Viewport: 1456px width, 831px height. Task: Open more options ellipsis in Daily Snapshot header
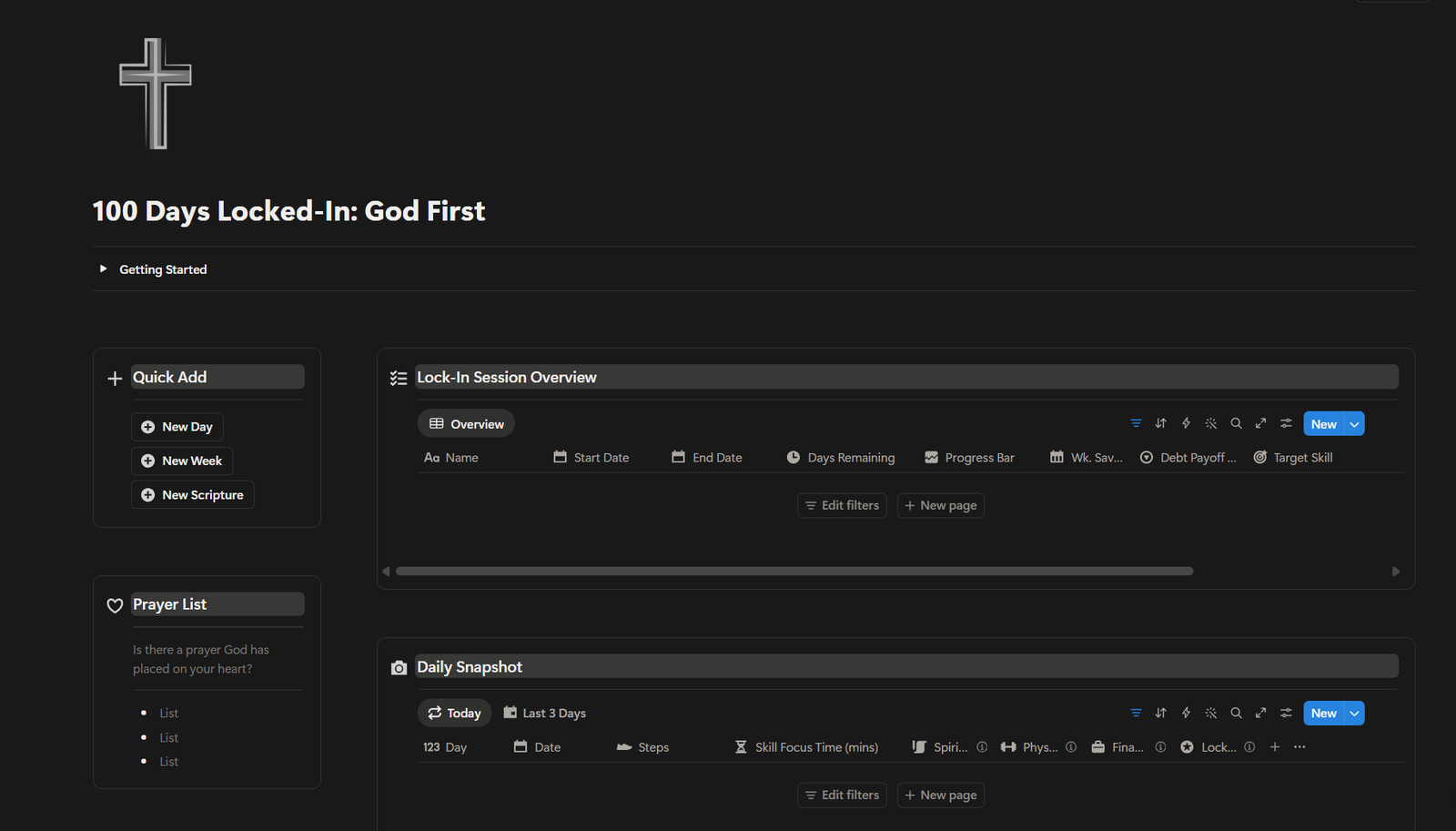point(1299,747)
